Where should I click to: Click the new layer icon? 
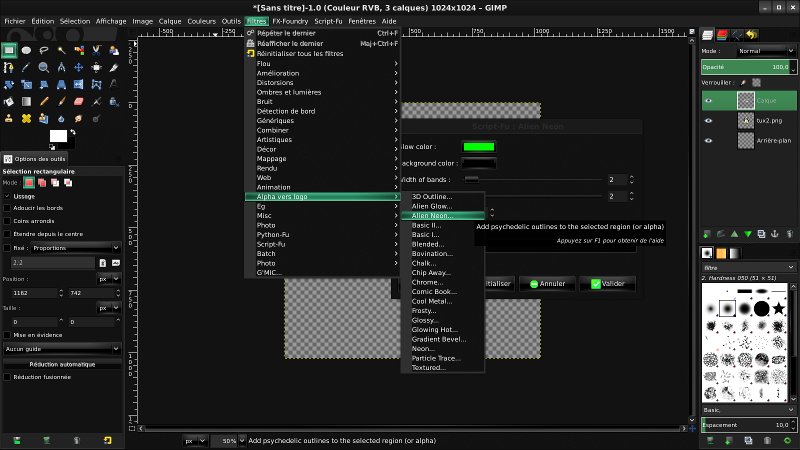(707, 234)
